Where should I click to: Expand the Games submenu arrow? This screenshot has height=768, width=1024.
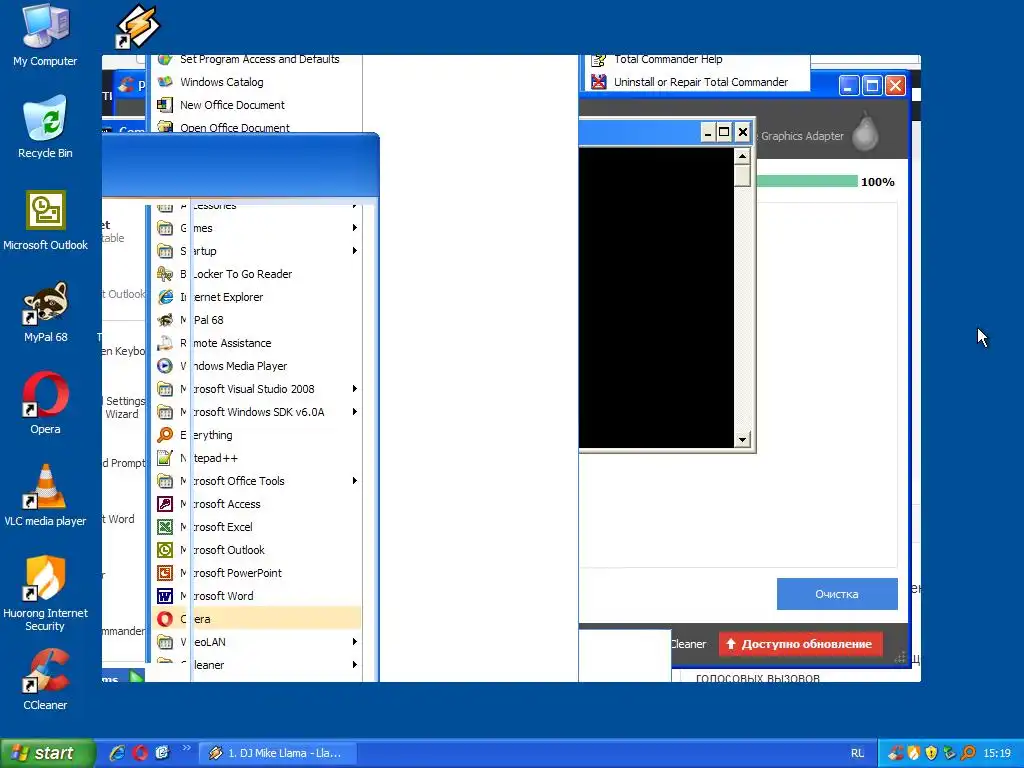pos(355,228)
